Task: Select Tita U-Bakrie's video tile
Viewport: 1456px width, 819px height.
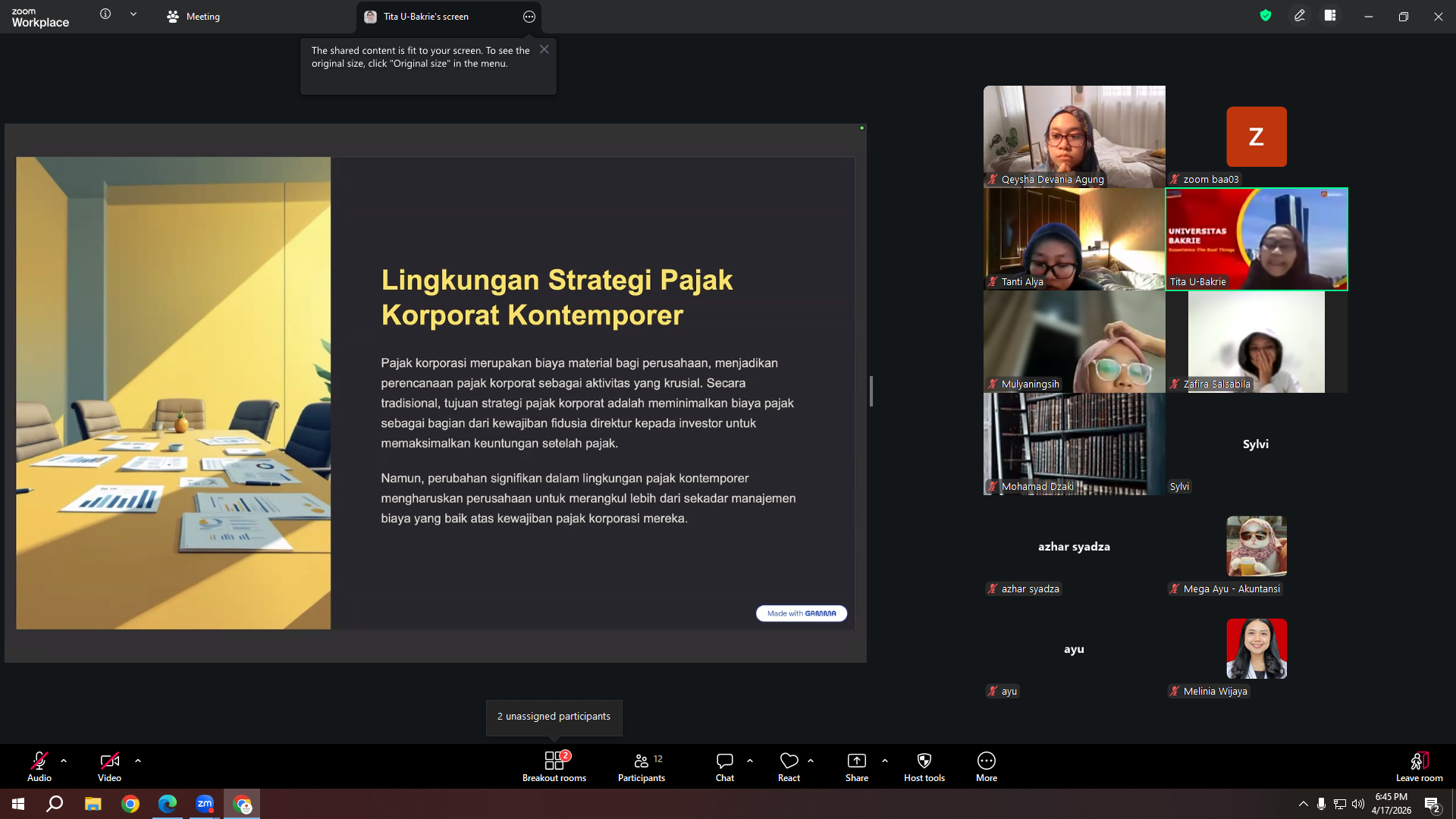Action: [x=1257, y=239]
